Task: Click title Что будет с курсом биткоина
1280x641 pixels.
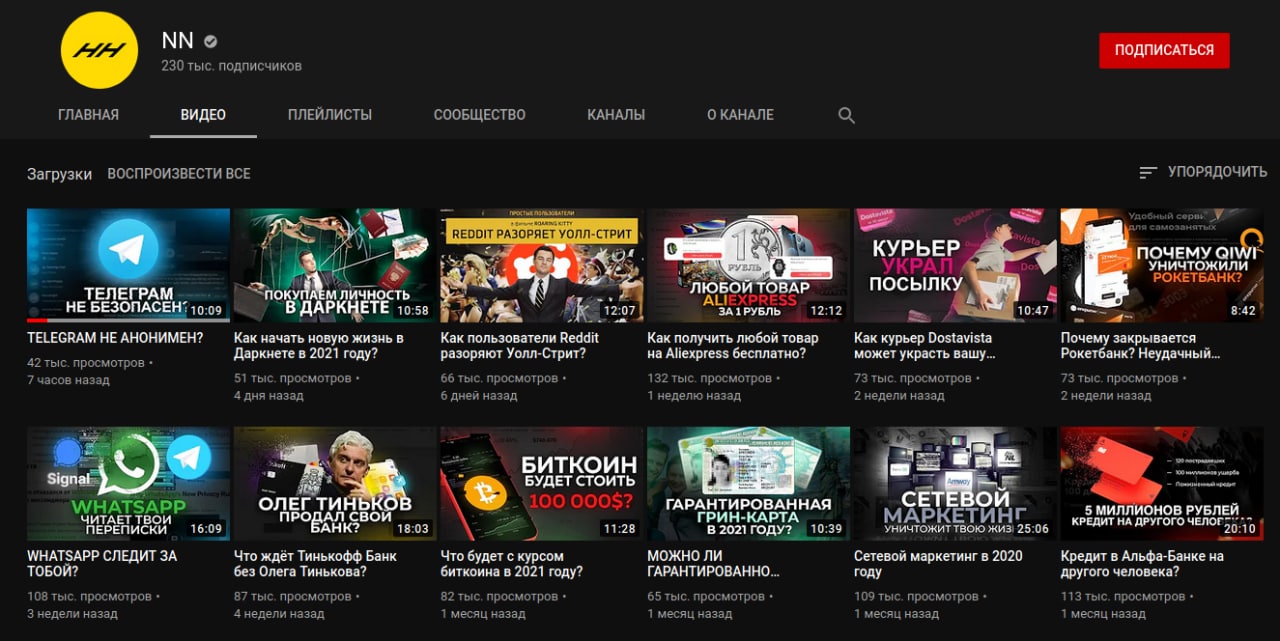Action: tap(512, 564)
